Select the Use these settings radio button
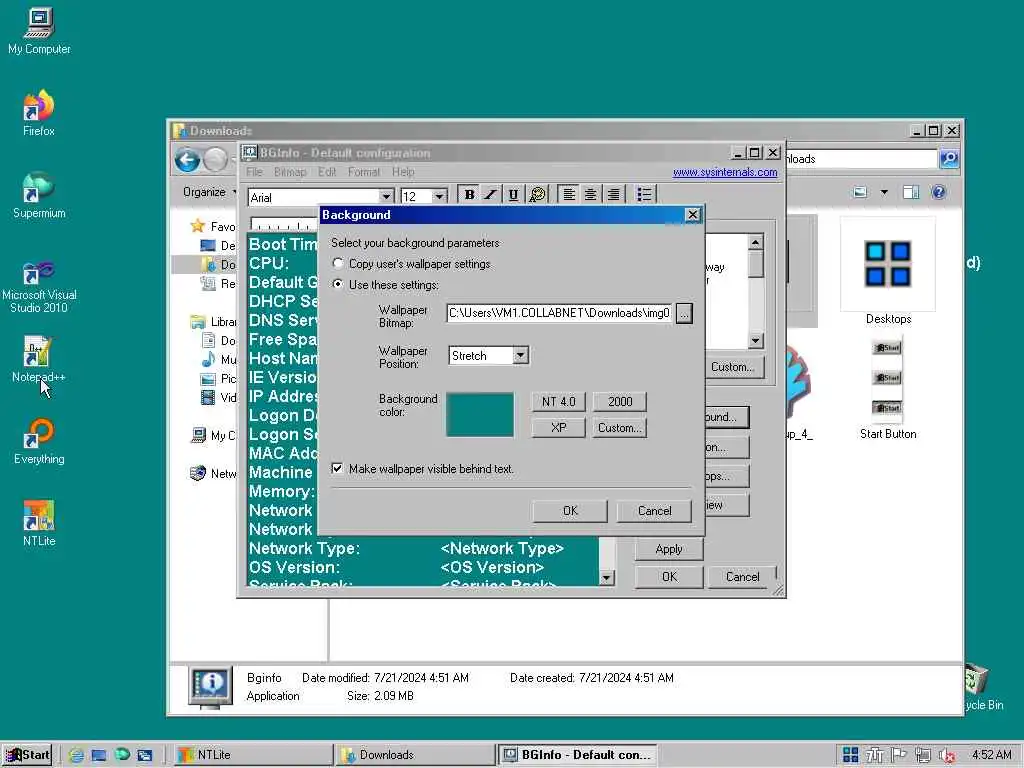The width and height of the screenshot is (1024, 768). pos(338,285)
